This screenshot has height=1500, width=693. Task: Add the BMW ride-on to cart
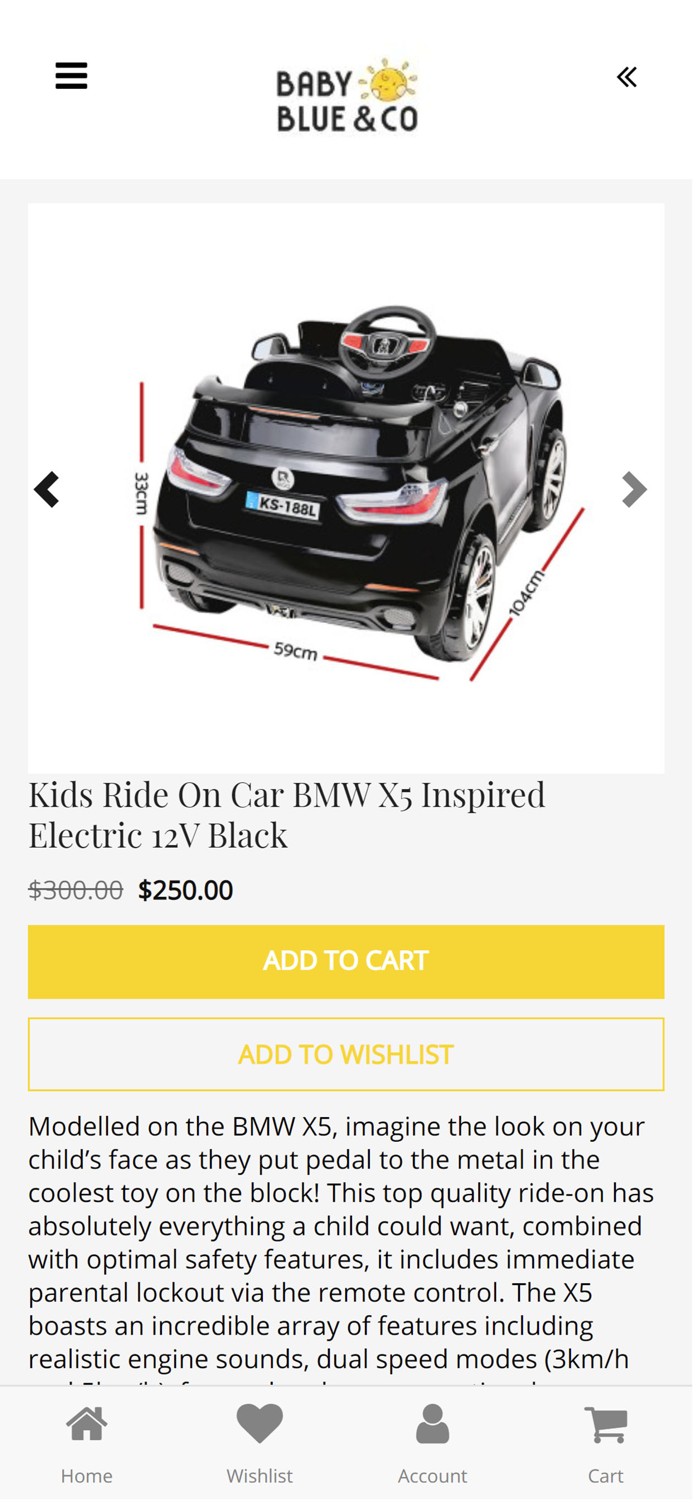tap(346, 962)
